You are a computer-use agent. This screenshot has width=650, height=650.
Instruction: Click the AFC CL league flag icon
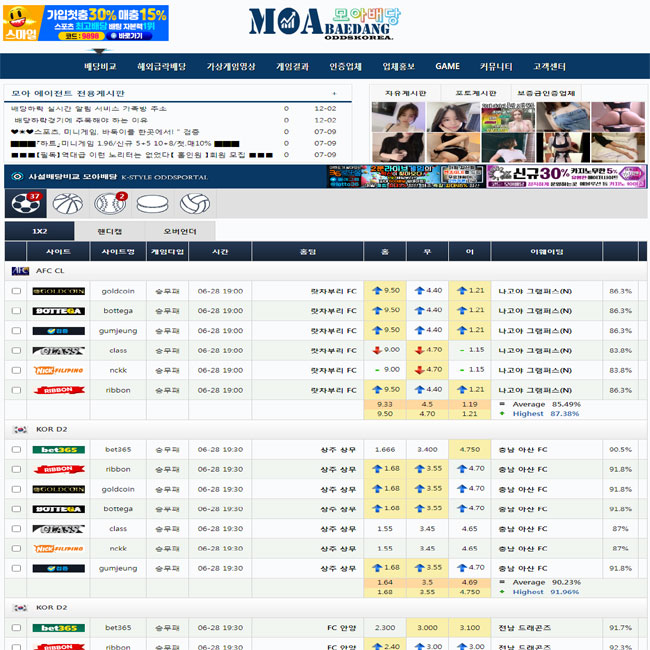(20, 271)
